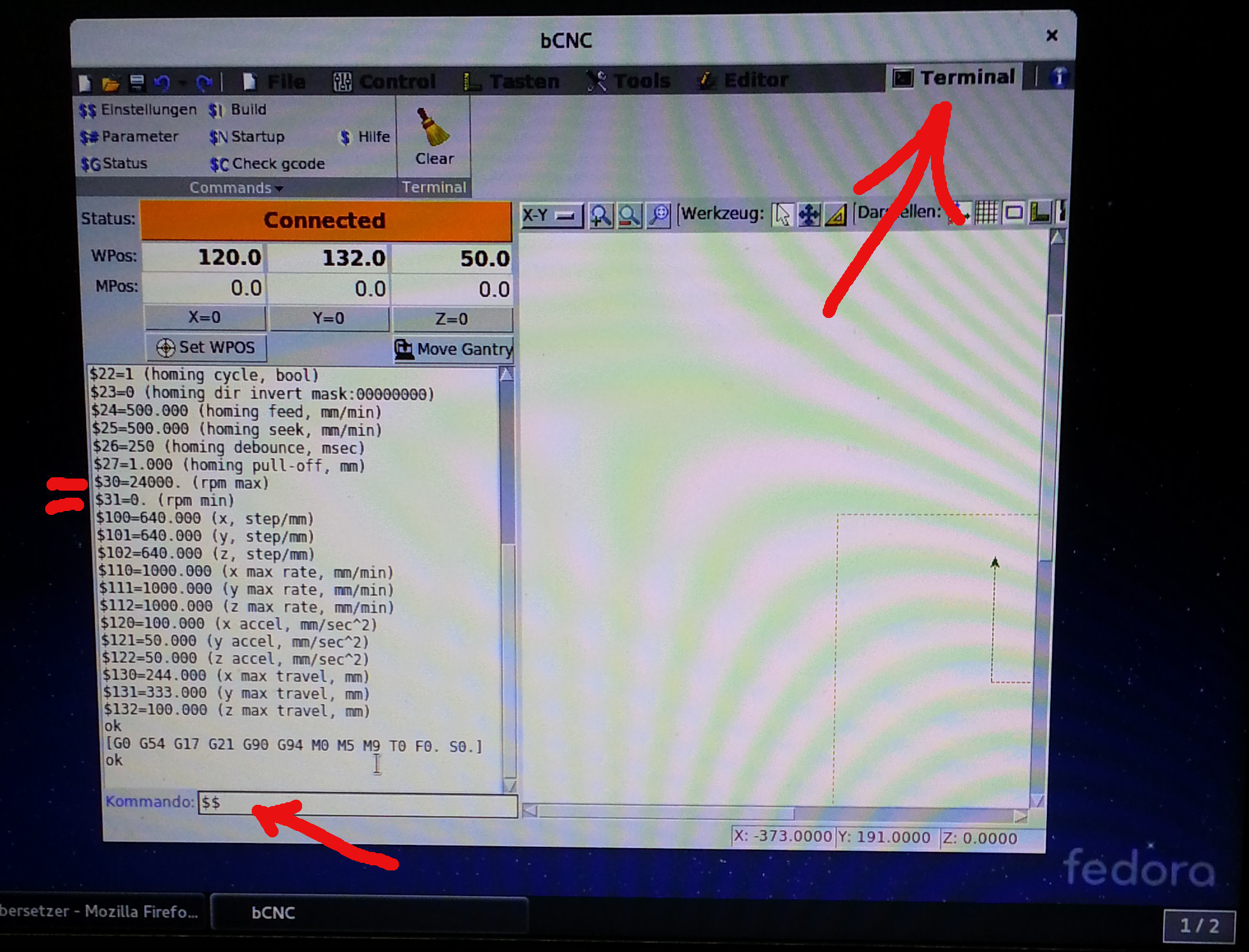This screenshot has height=952, width=1249.
Task: Click the $# Parameter command
Action: [129, 136]
